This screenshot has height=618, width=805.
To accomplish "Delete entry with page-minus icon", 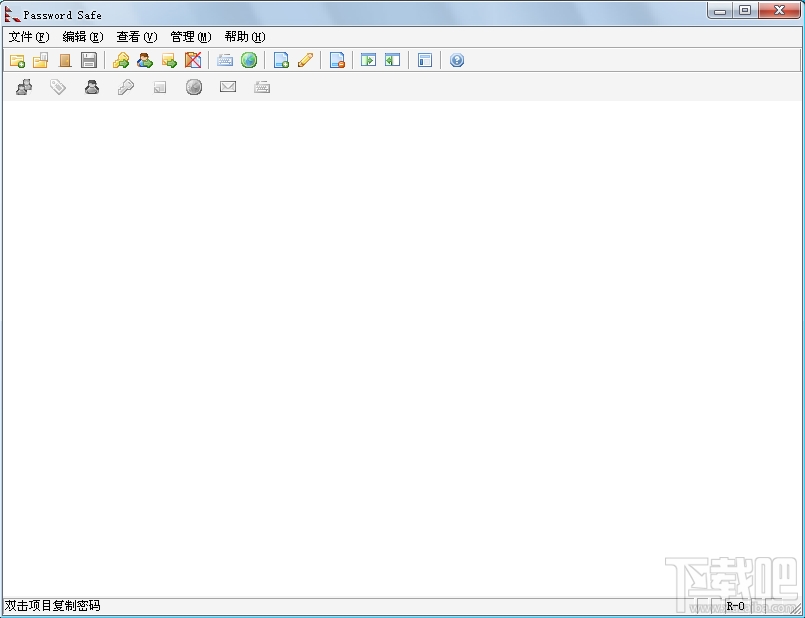I will (x=337, y=61).
